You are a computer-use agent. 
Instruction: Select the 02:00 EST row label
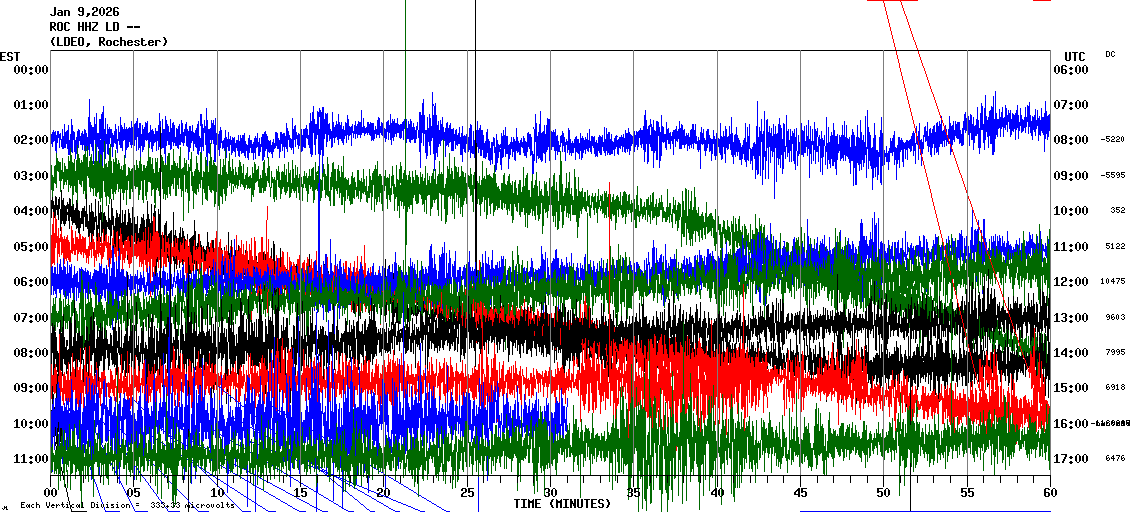point(31,140)
